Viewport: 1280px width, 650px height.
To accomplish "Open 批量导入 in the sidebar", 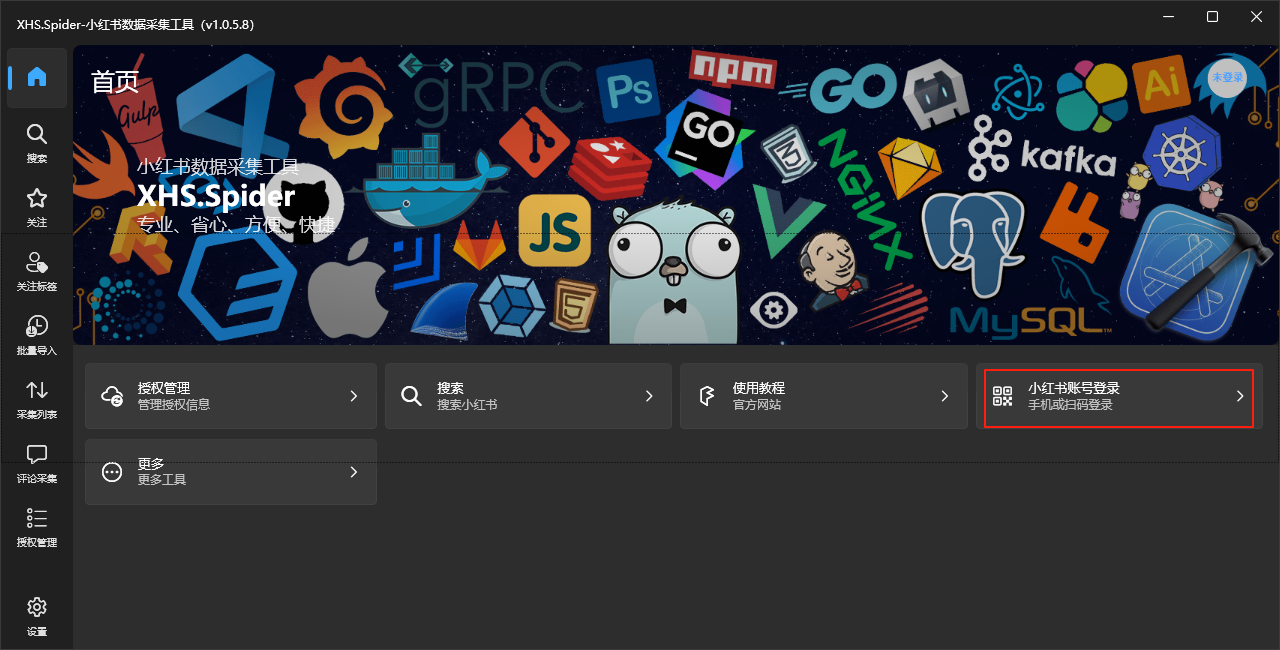I will click(x=37, y=335).
